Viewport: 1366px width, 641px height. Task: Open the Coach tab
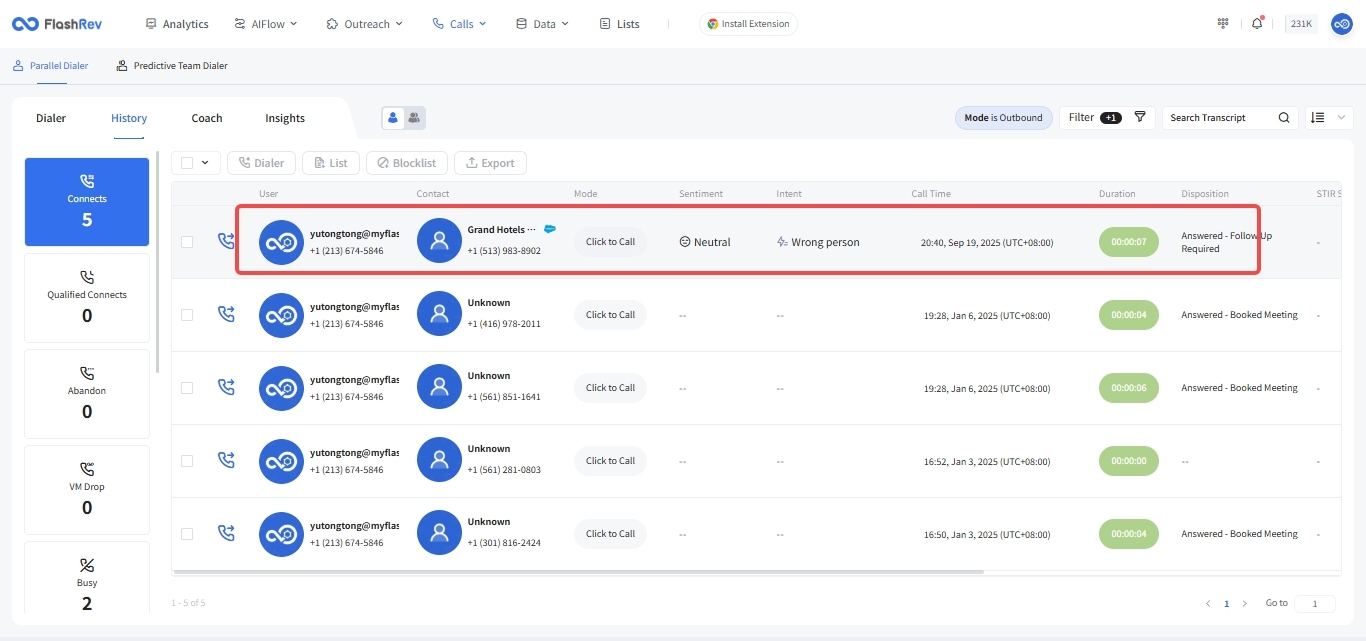click(207, 118)
